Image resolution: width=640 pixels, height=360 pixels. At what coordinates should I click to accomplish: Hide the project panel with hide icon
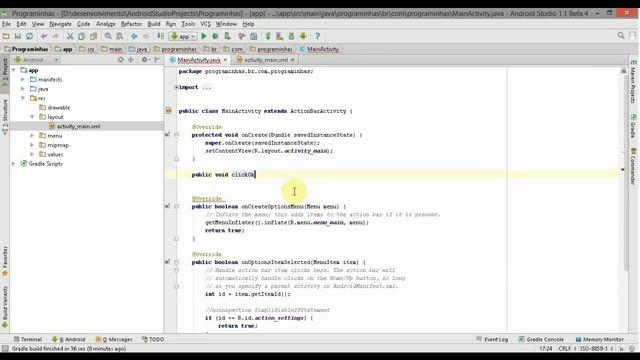(x=158, y=60)
